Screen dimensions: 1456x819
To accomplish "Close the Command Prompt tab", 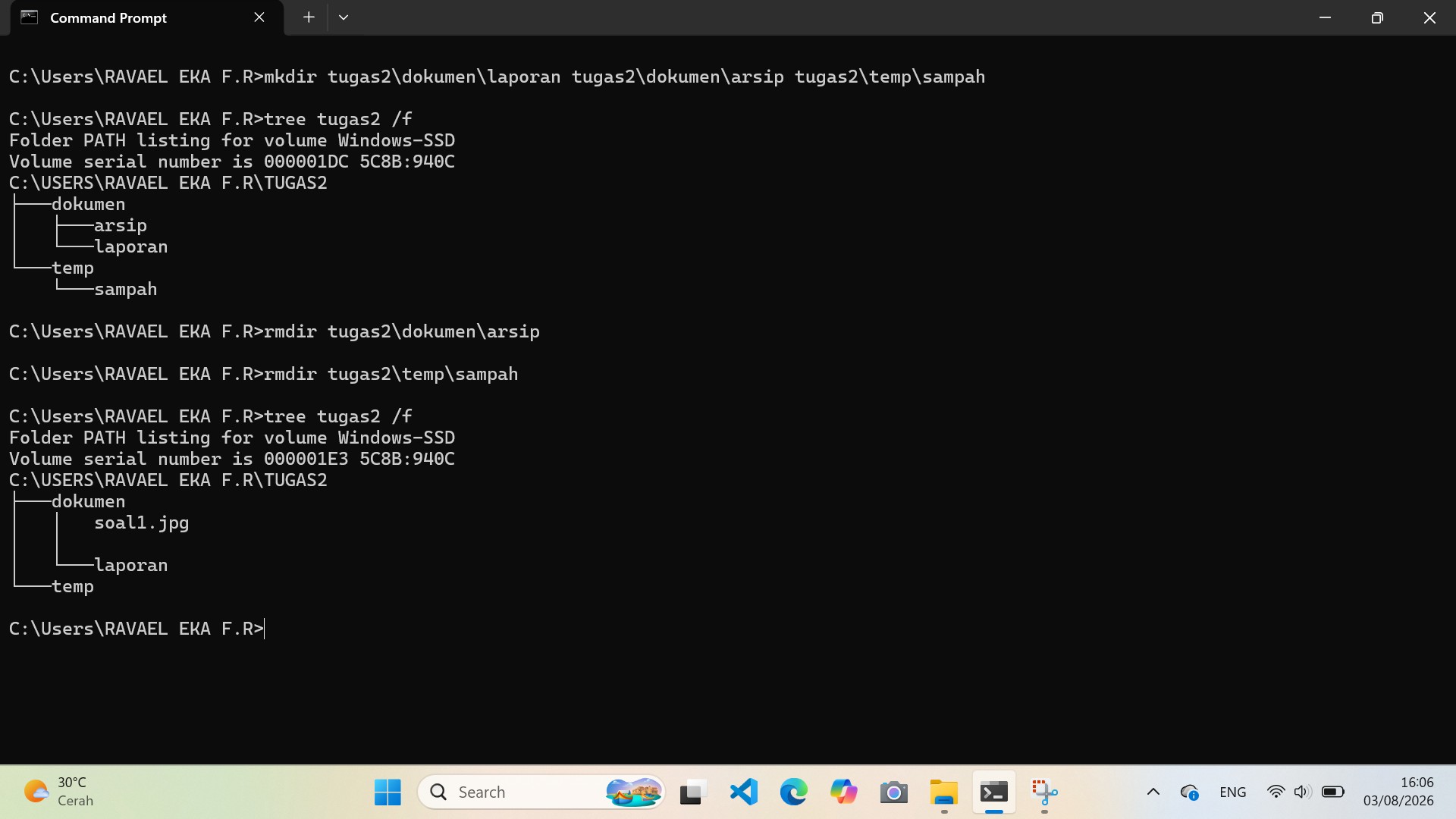I will point(259,17).
